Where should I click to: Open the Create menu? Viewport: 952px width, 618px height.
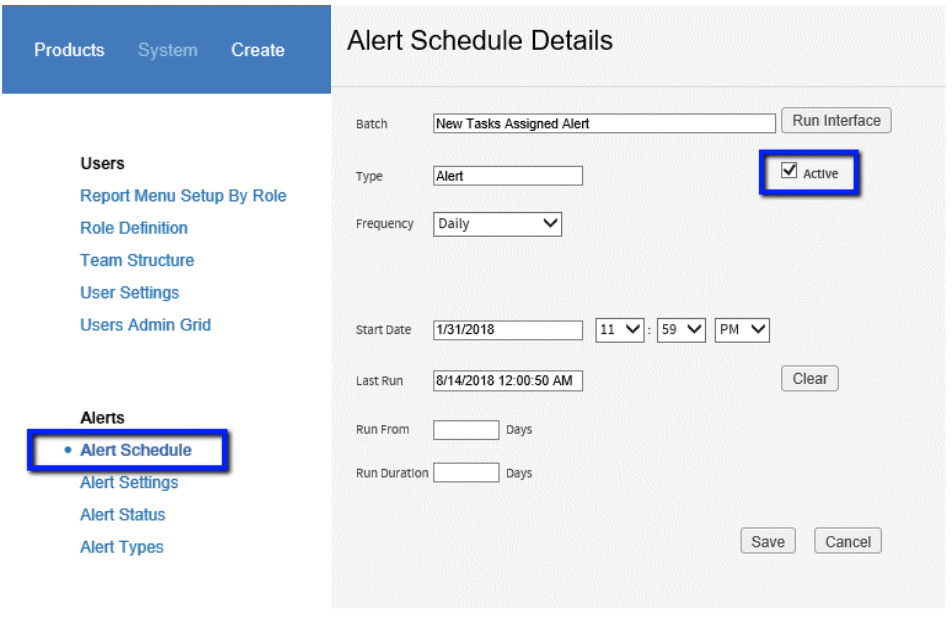click(x=257, y=50)
